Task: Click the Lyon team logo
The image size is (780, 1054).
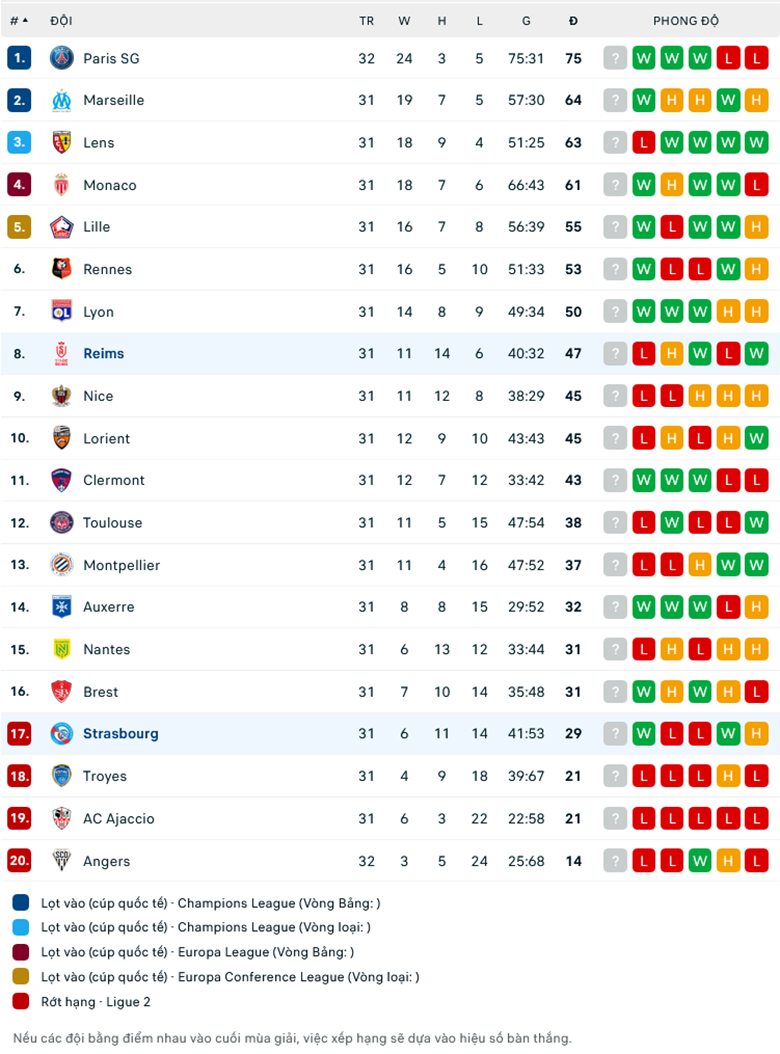Action: (x=62, y=311)
